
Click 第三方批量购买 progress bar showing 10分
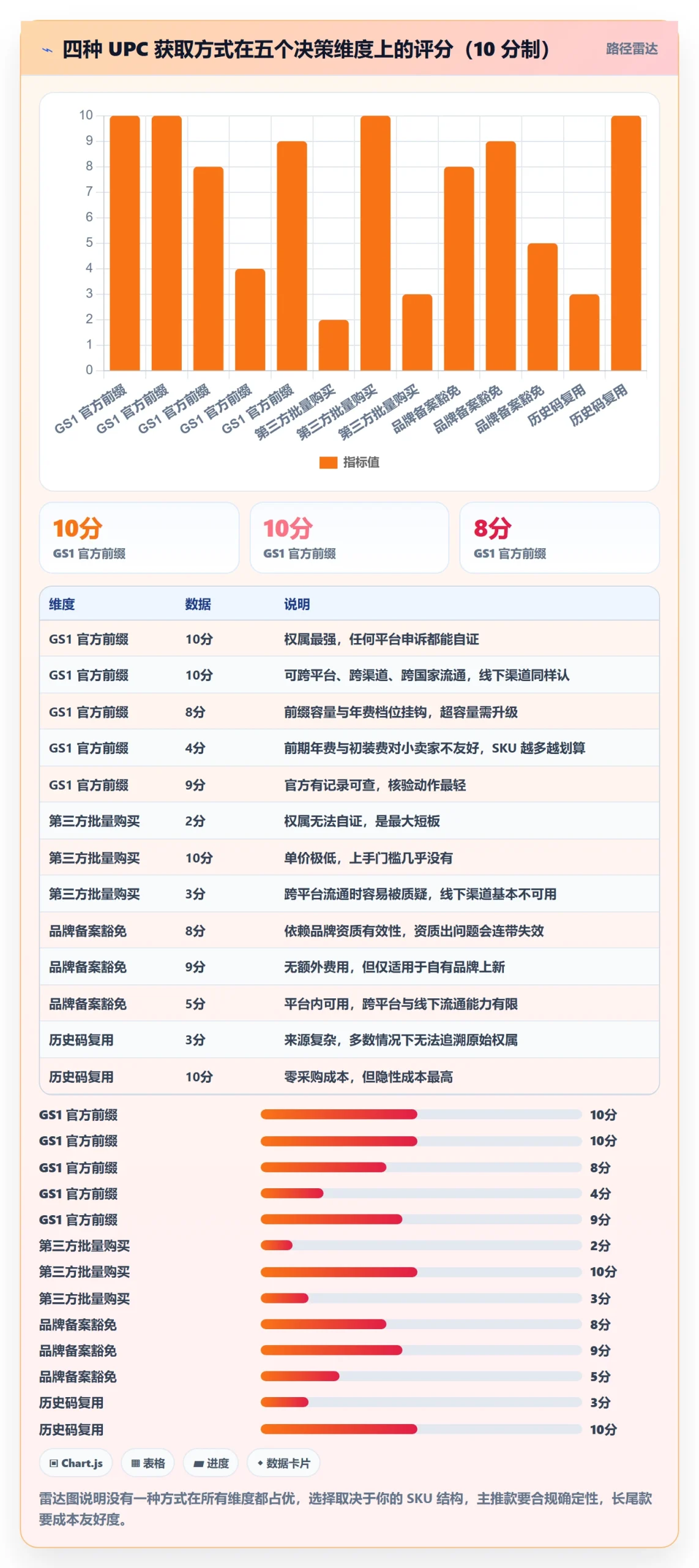(x=421, y=1272)
